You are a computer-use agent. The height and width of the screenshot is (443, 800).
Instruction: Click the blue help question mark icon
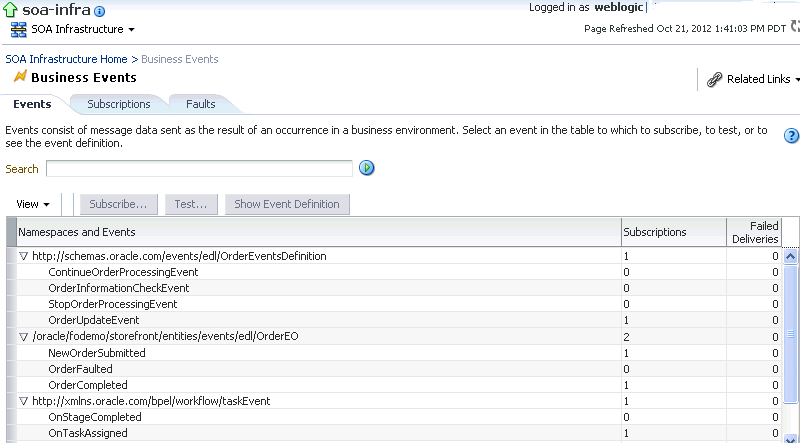click(x=791, y=135)
